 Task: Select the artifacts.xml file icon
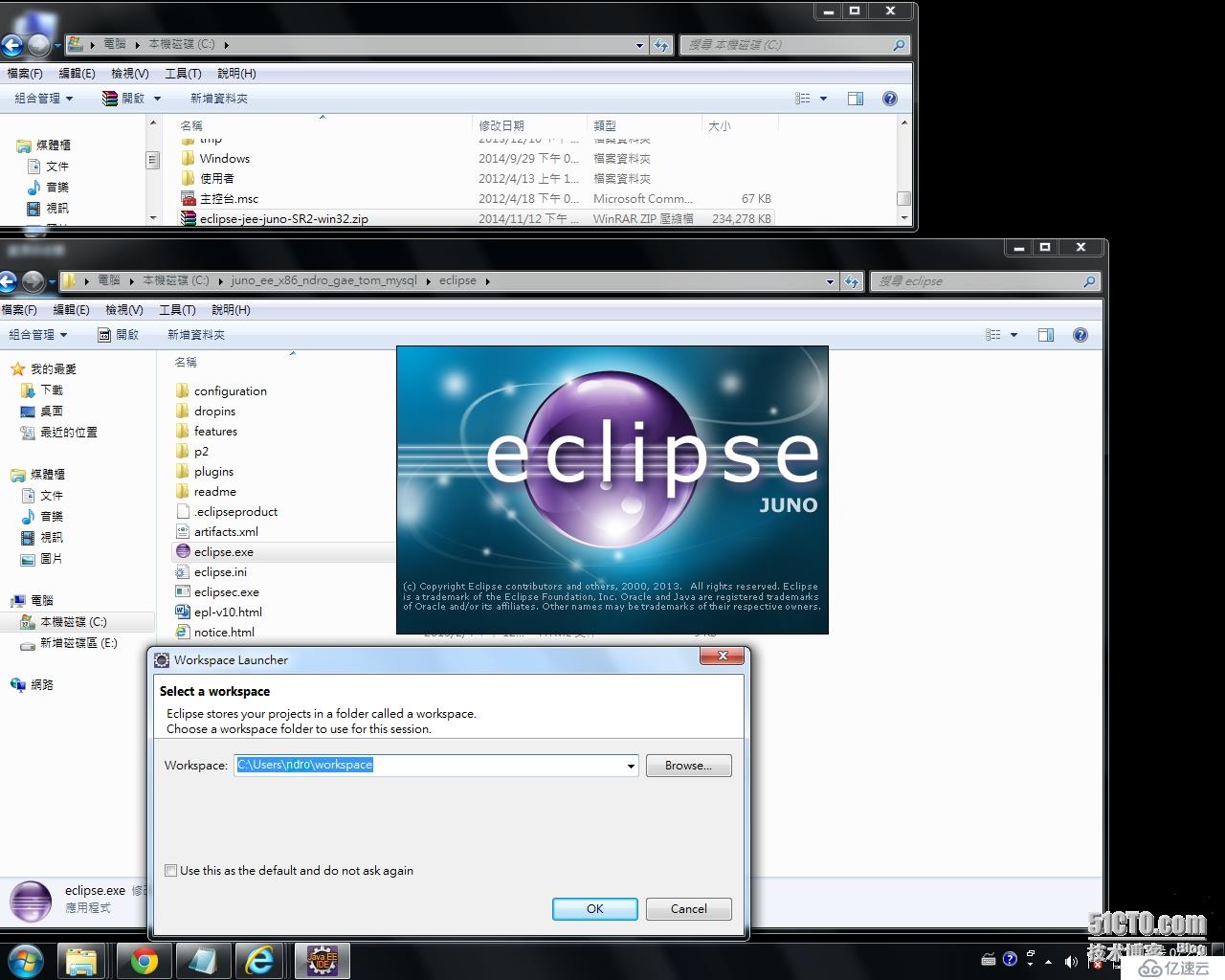183,532
